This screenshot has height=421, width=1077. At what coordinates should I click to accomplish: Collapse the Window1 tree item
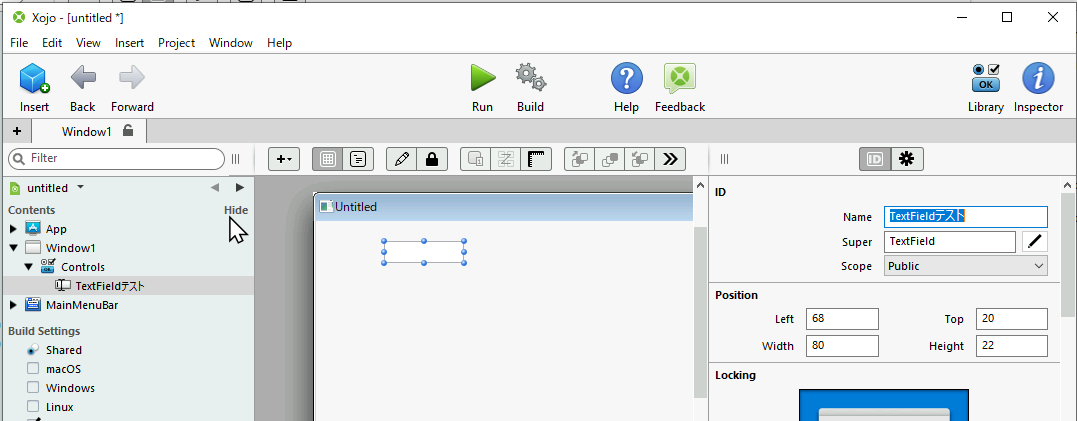pyautogui.click(x=14, y=248)
